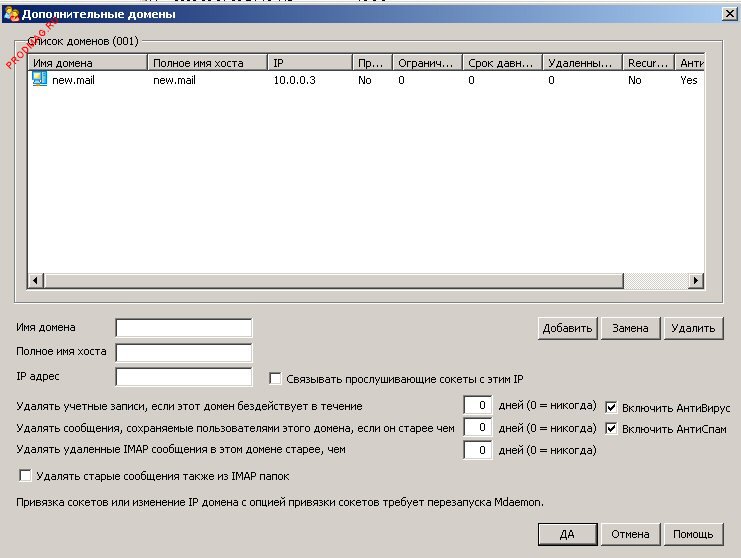The image size is (741, 558).
Task: Open help with the Помощь button
Action: 693,534
